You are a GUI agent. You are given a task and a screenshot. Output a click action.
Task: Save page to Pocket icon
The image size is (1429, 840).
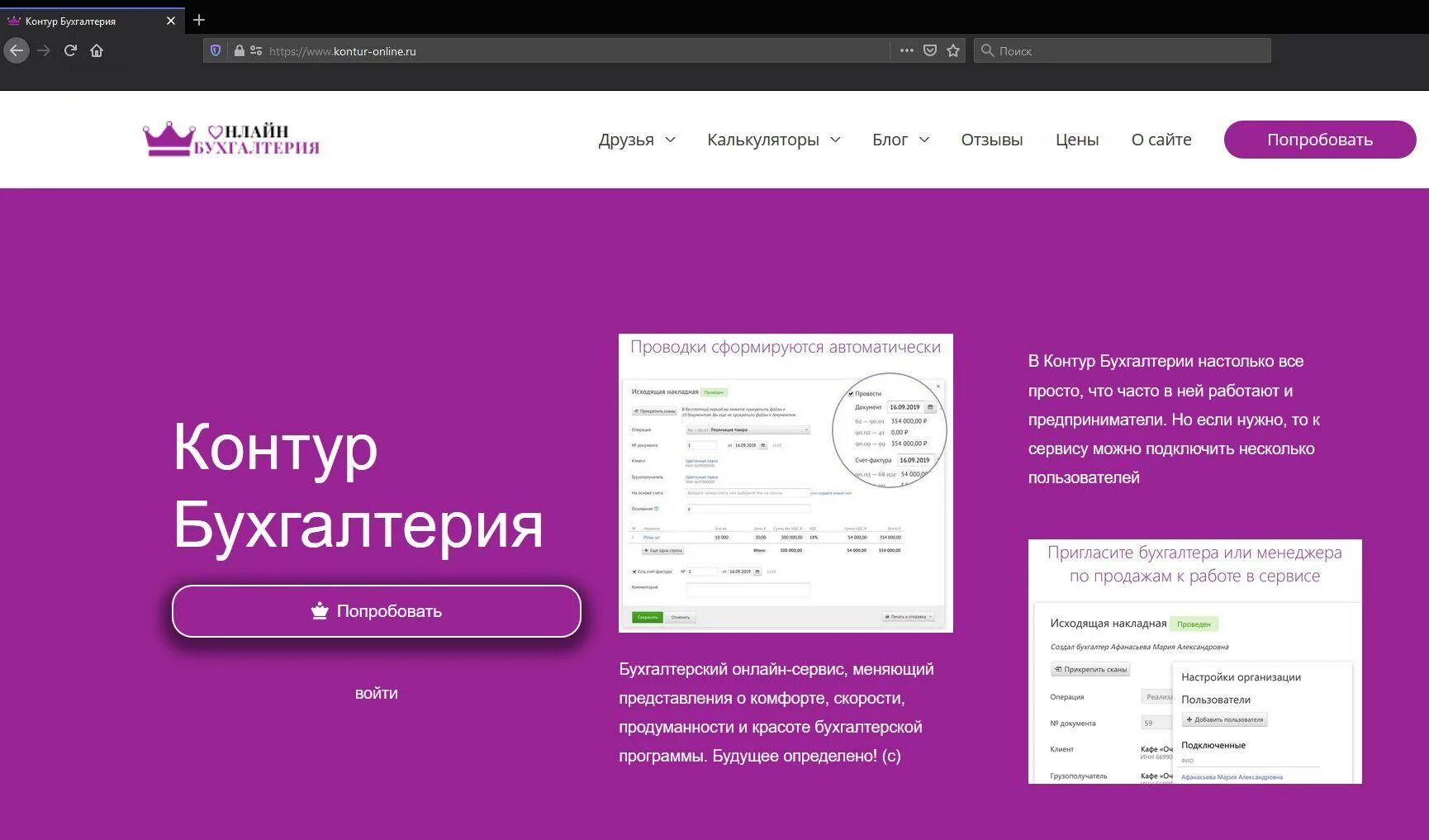click(x=930, y=50)
